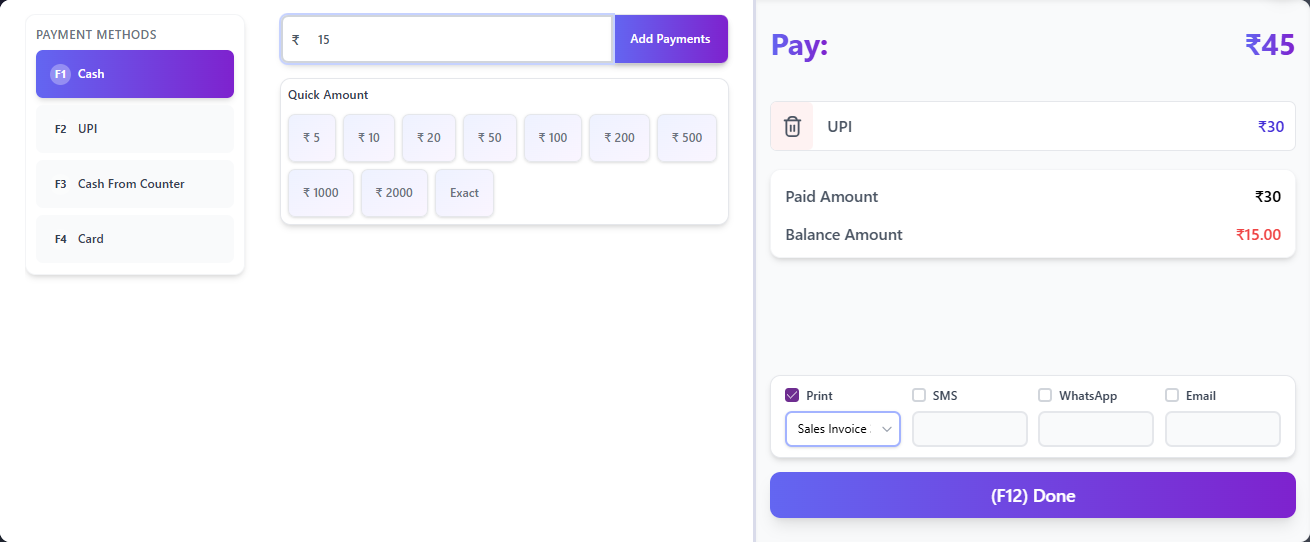Click the Exact quick amount button
Image resolution: width=1310 pixels, height=542 pixels.
tap(464, 193)
